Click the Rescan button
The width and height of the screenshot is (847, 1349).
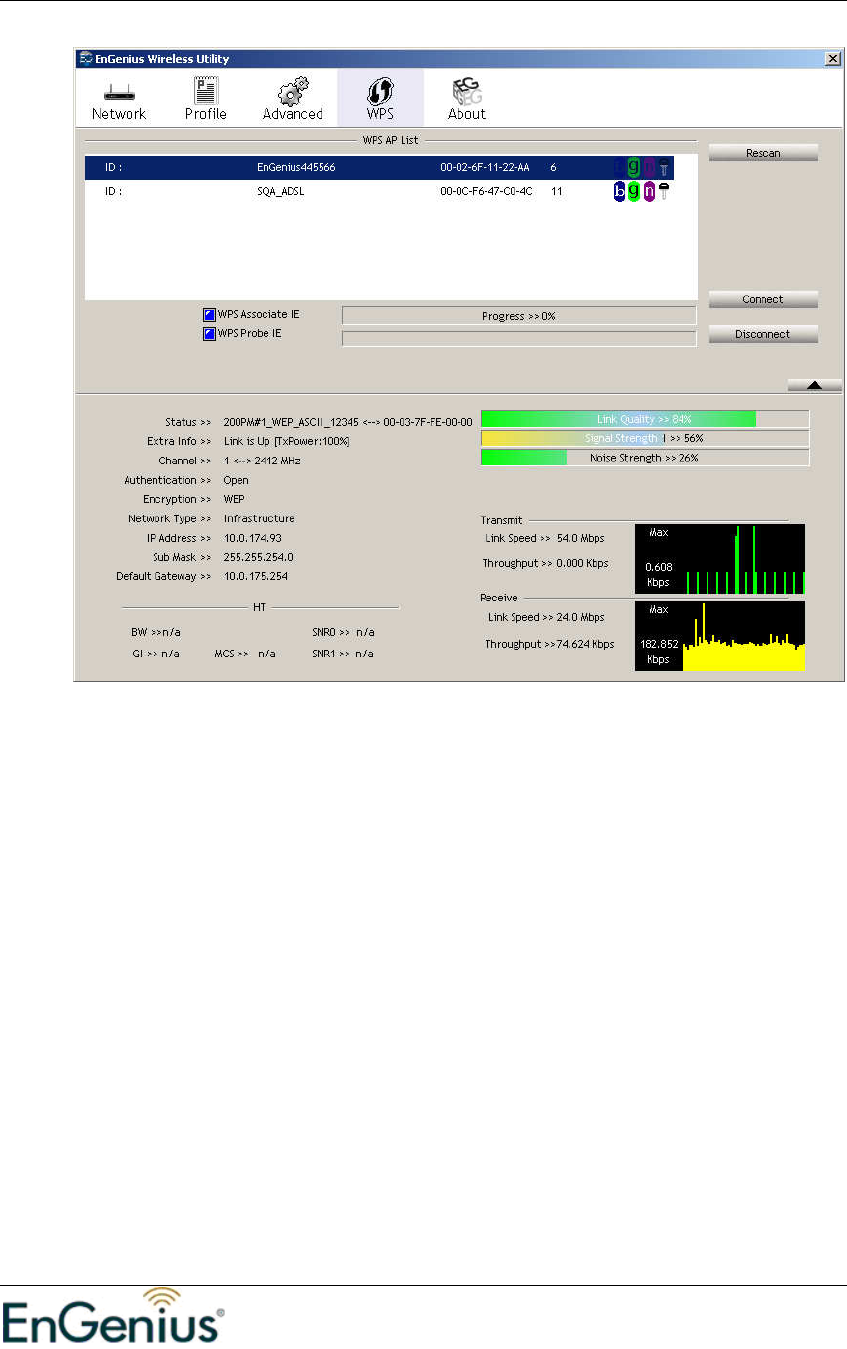pos(763,153)
